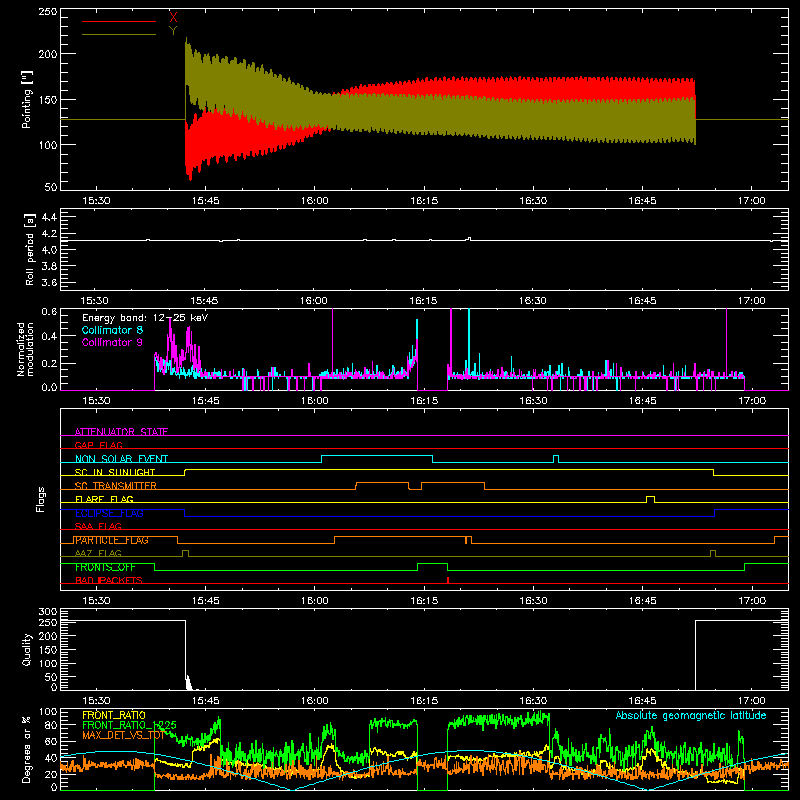
Task: Select the ECLIPSE_FLAG label
Action: tap(109, 513)
